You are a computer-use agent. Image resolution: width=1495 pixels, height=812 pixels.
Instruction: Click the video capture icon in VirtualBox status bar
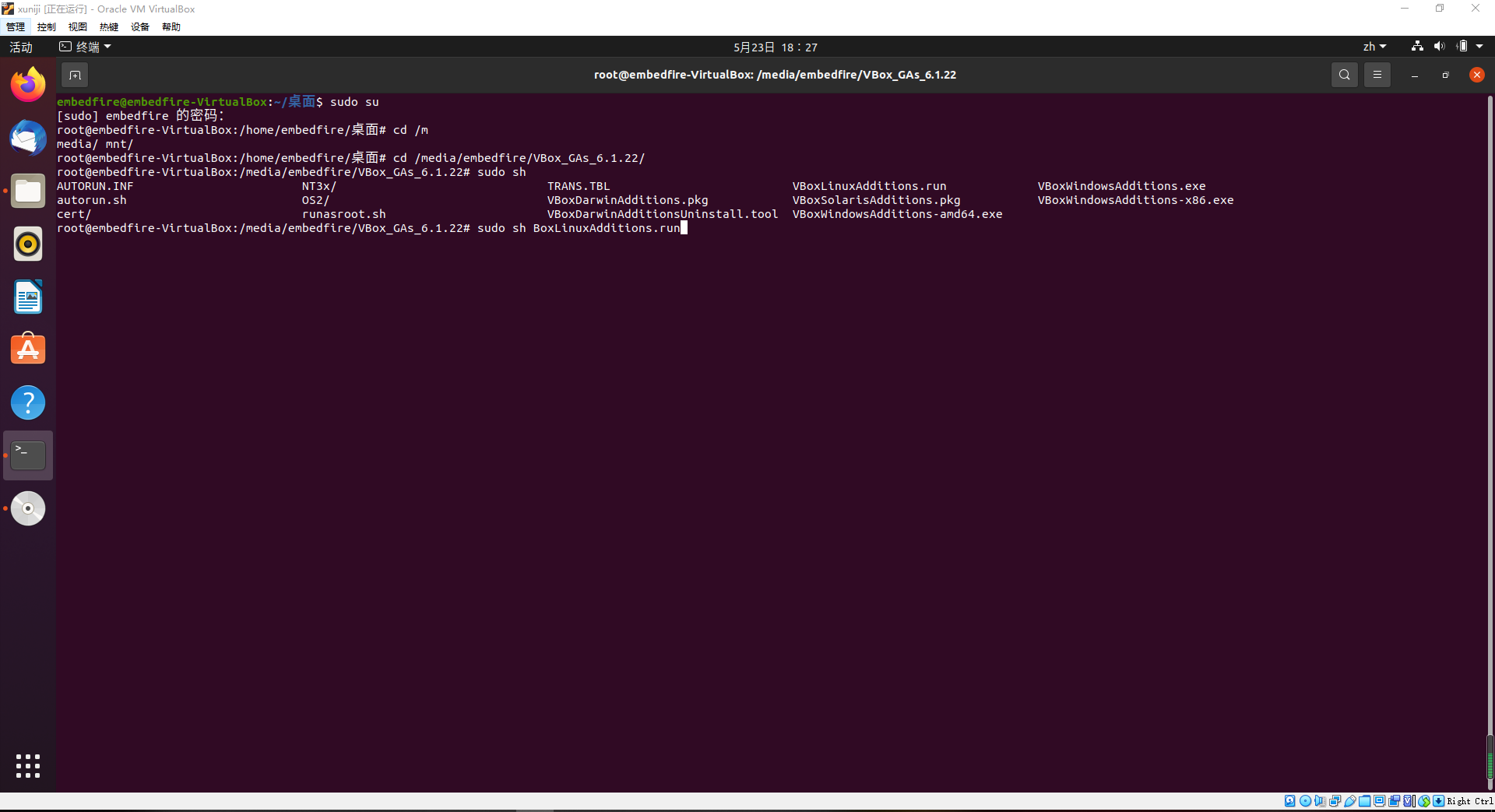1395,800
